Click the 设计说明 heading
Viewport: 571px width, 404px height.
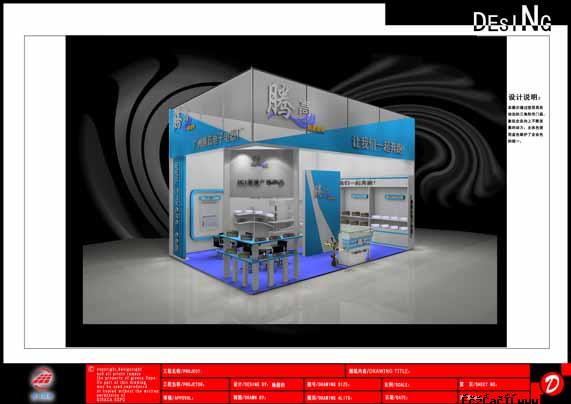[524, 97]
